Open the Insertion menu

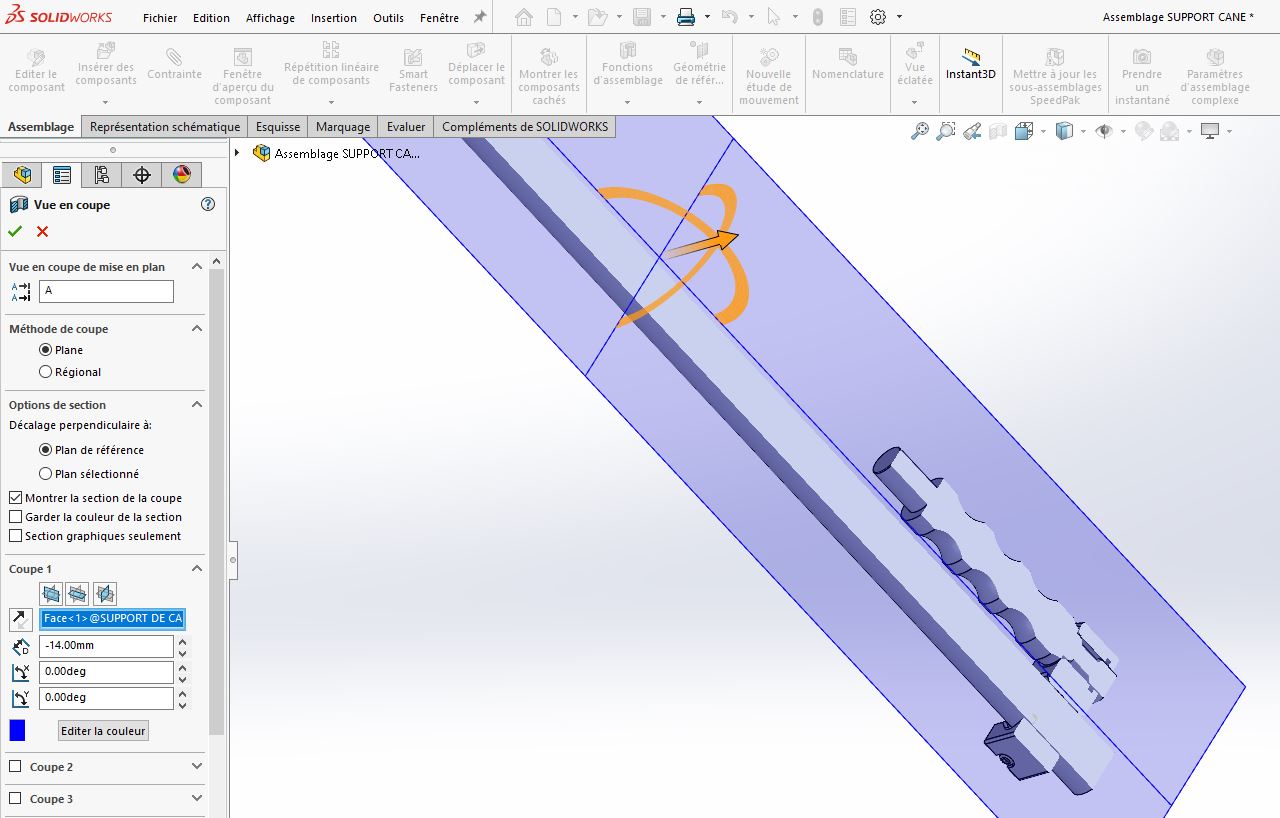(333, 18)
